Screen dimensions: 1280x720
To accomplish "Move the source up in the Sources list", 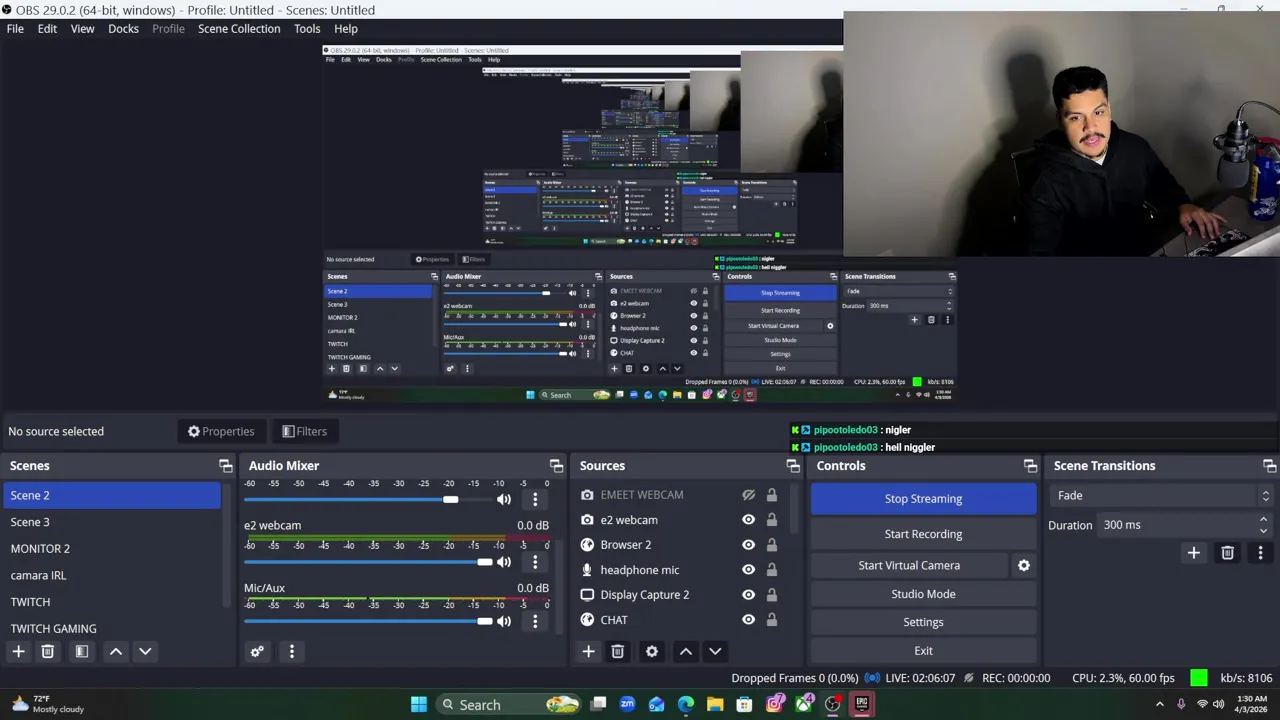I will (686, 651).
